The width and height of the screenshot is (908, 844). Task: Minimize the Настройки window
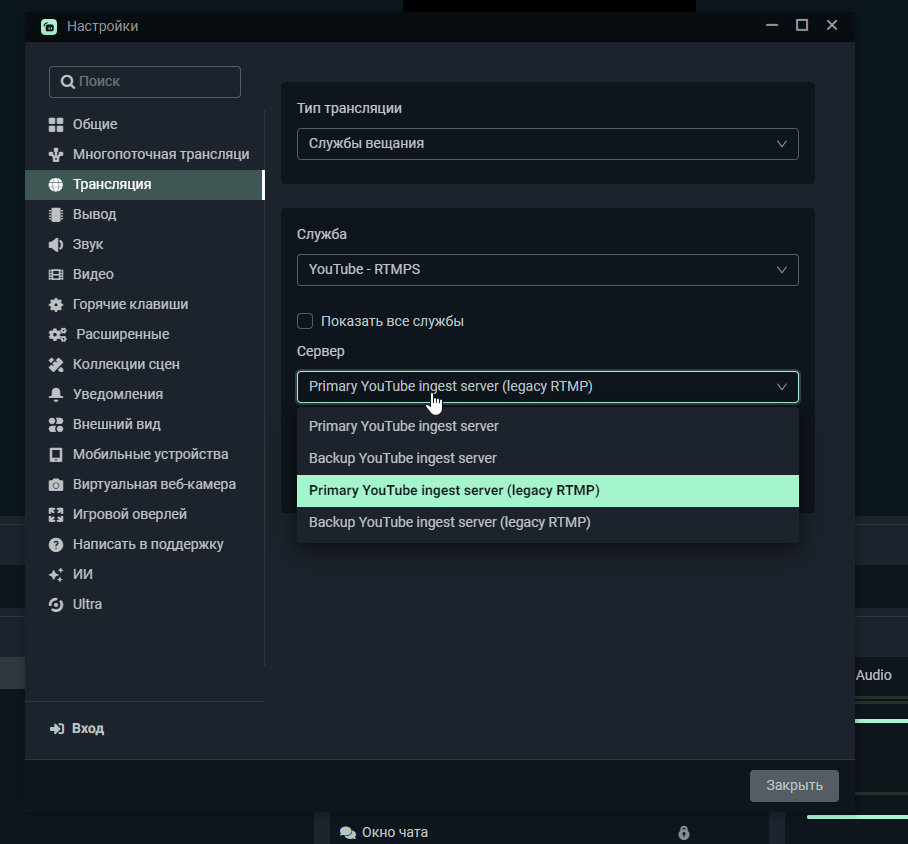[x=772, y=25]
